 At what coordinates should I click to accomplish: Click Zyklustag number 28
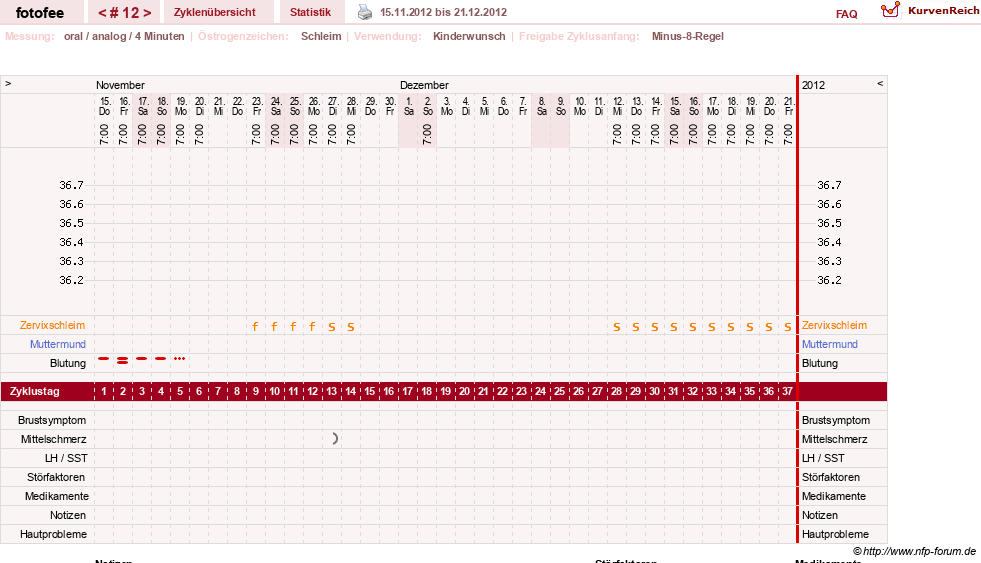pyautogui.click(x=616, y=392)
